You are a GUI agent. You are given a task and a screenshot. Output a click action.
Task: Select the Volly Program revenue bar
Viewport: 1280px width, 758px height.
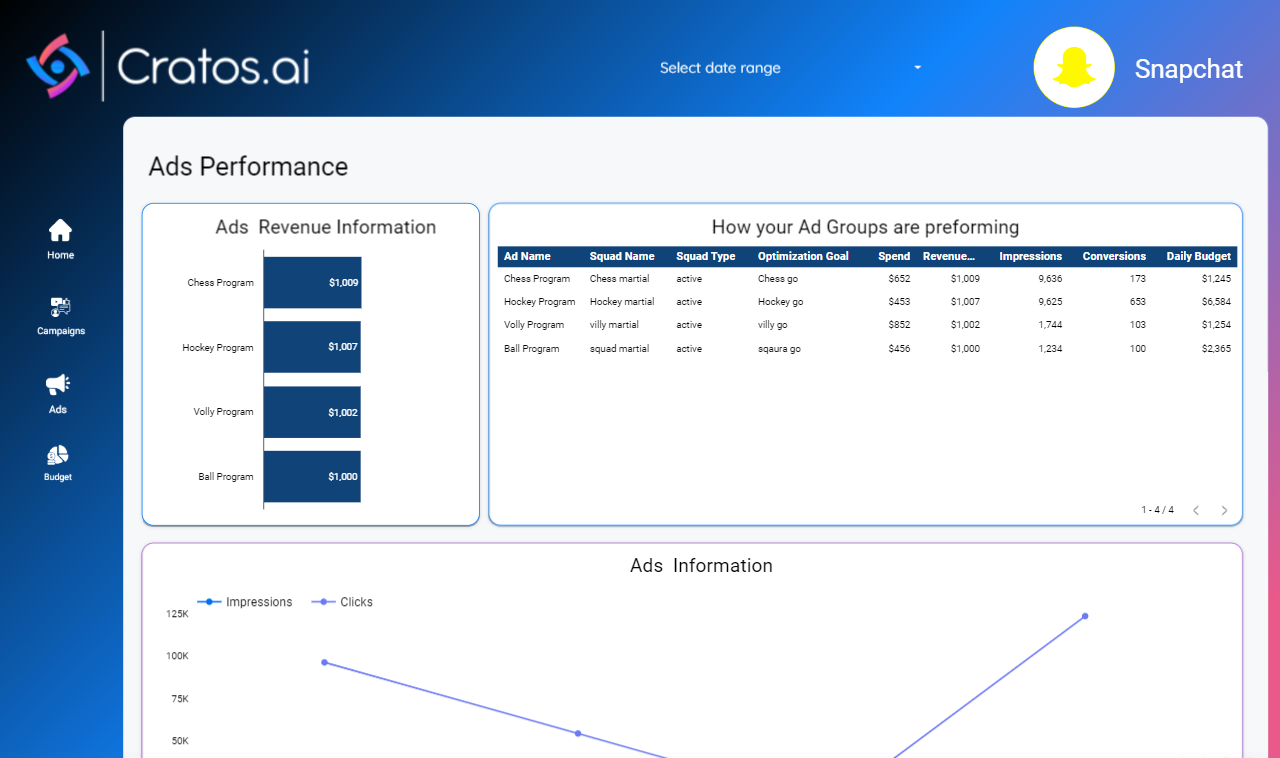(x=312, y=412)
